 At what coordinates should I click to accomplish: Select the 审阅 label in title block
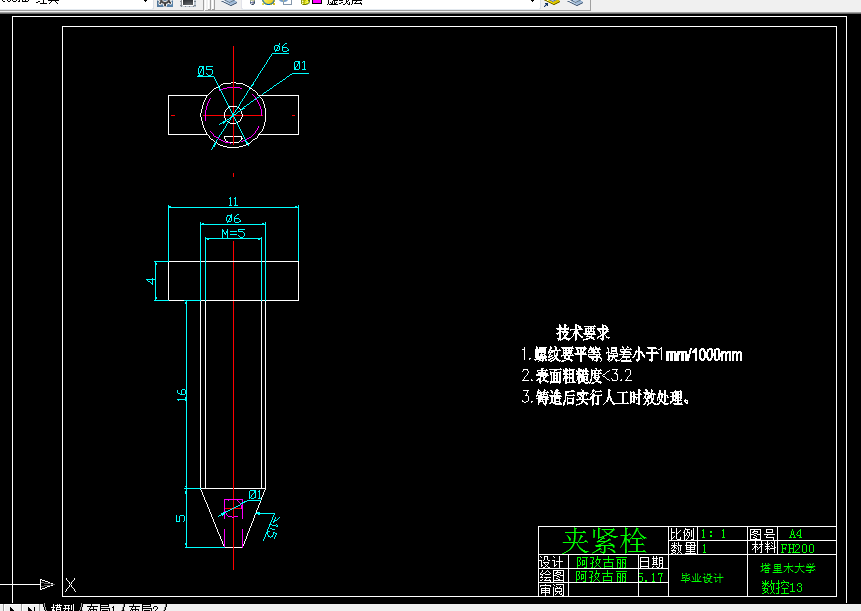[x=551, y=590]
